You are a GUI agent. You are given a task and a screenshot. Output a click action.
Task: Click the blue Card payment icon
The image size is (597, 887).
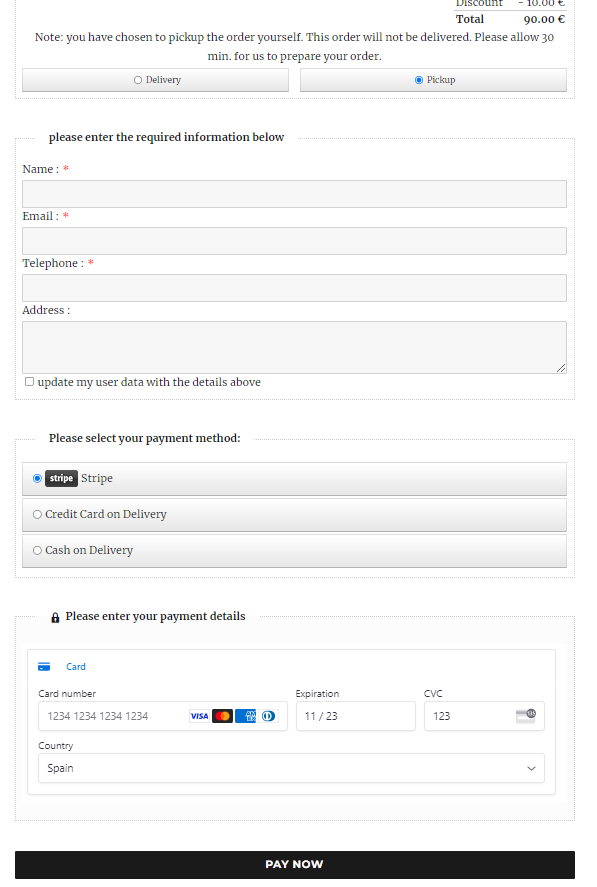44,667
